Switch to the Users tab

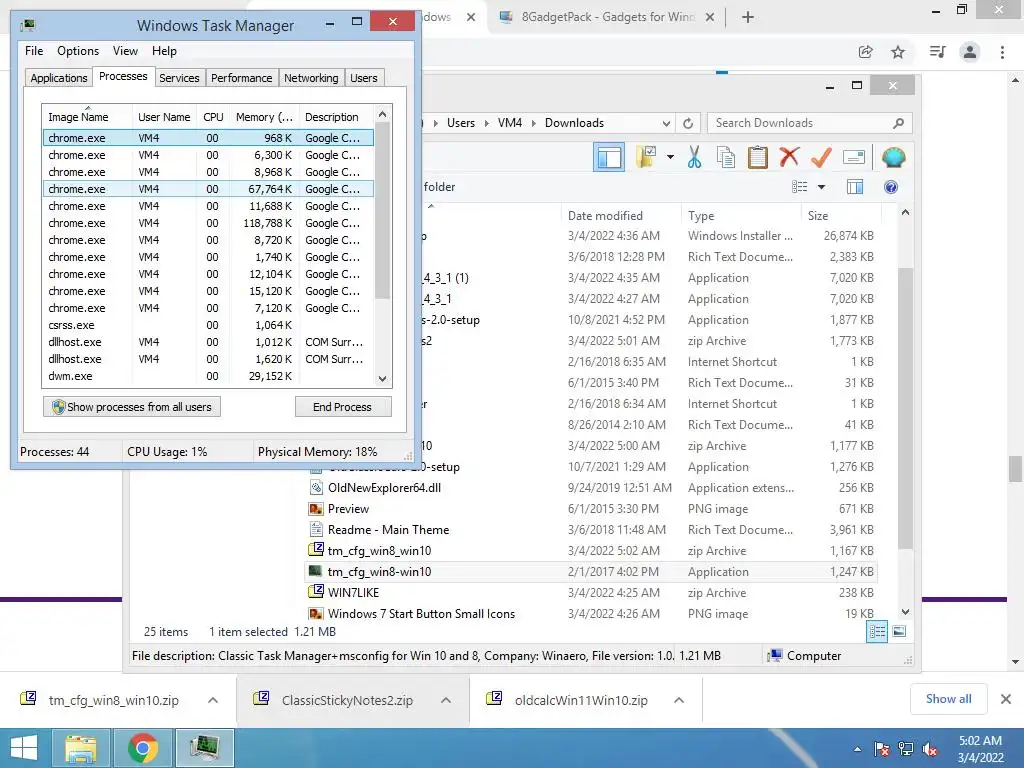click(363, 78)
